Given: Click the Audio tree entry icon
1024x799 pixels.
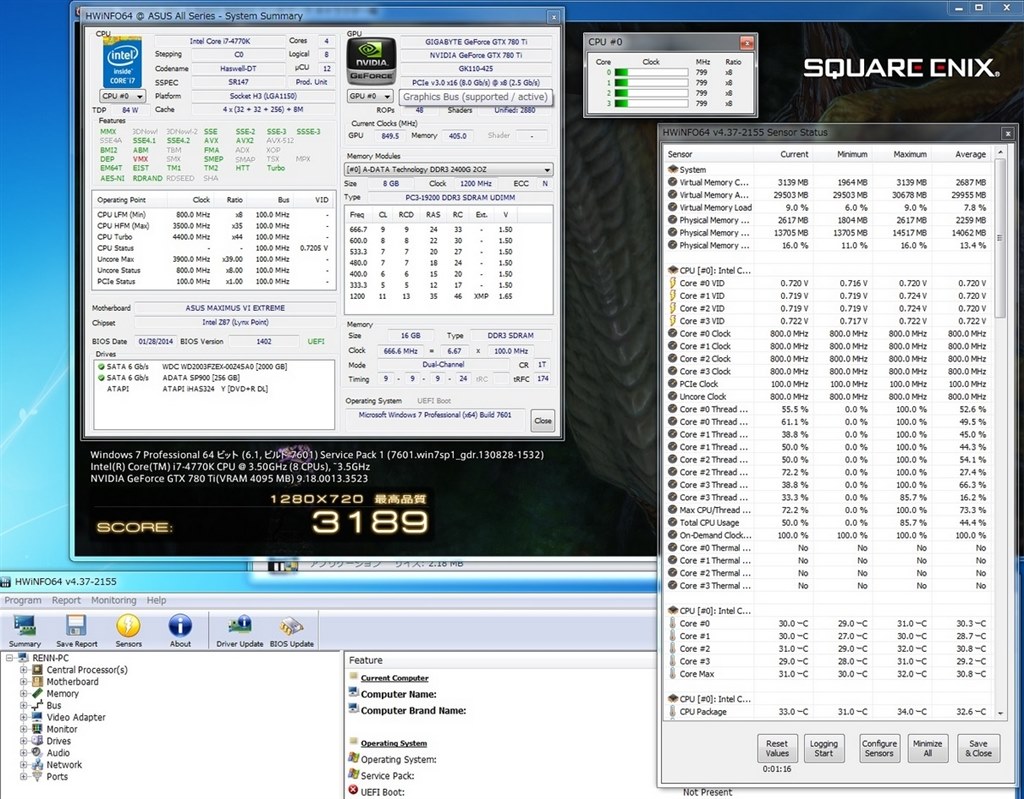Looking at the screenshot, I should 37,753.
